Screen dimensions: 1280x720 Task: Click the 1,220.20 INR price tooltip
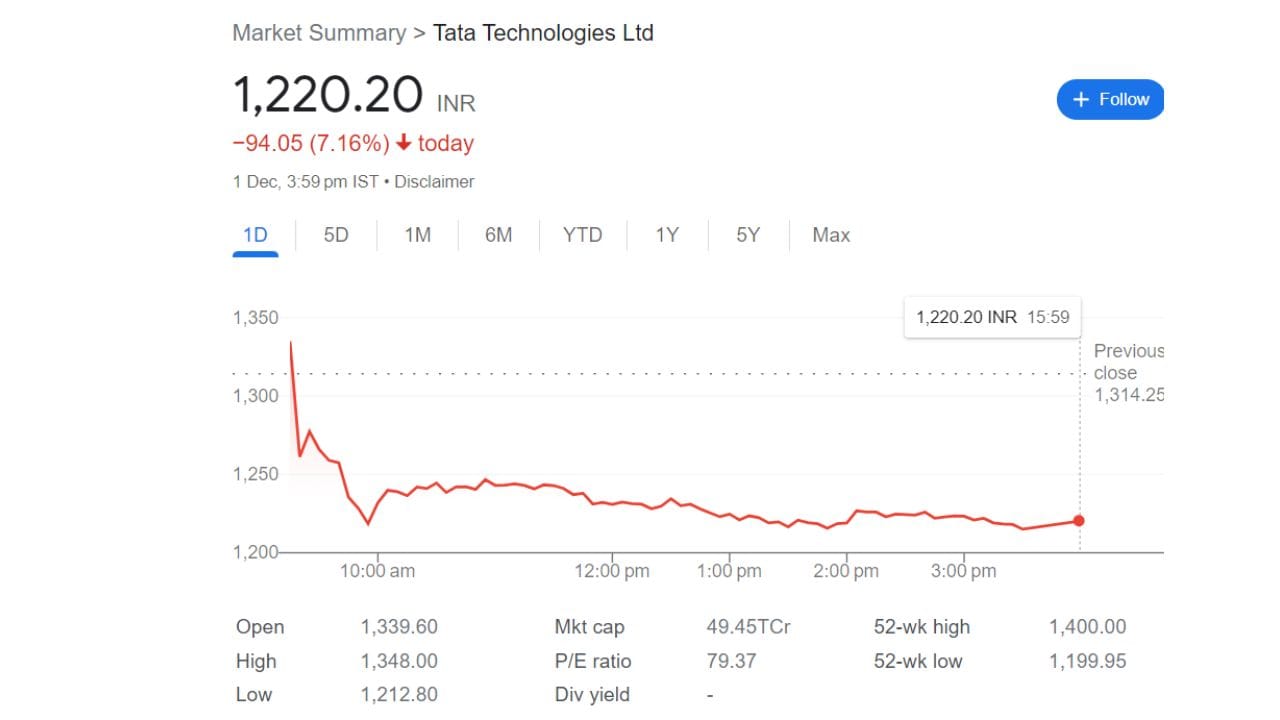coord(992,317)
